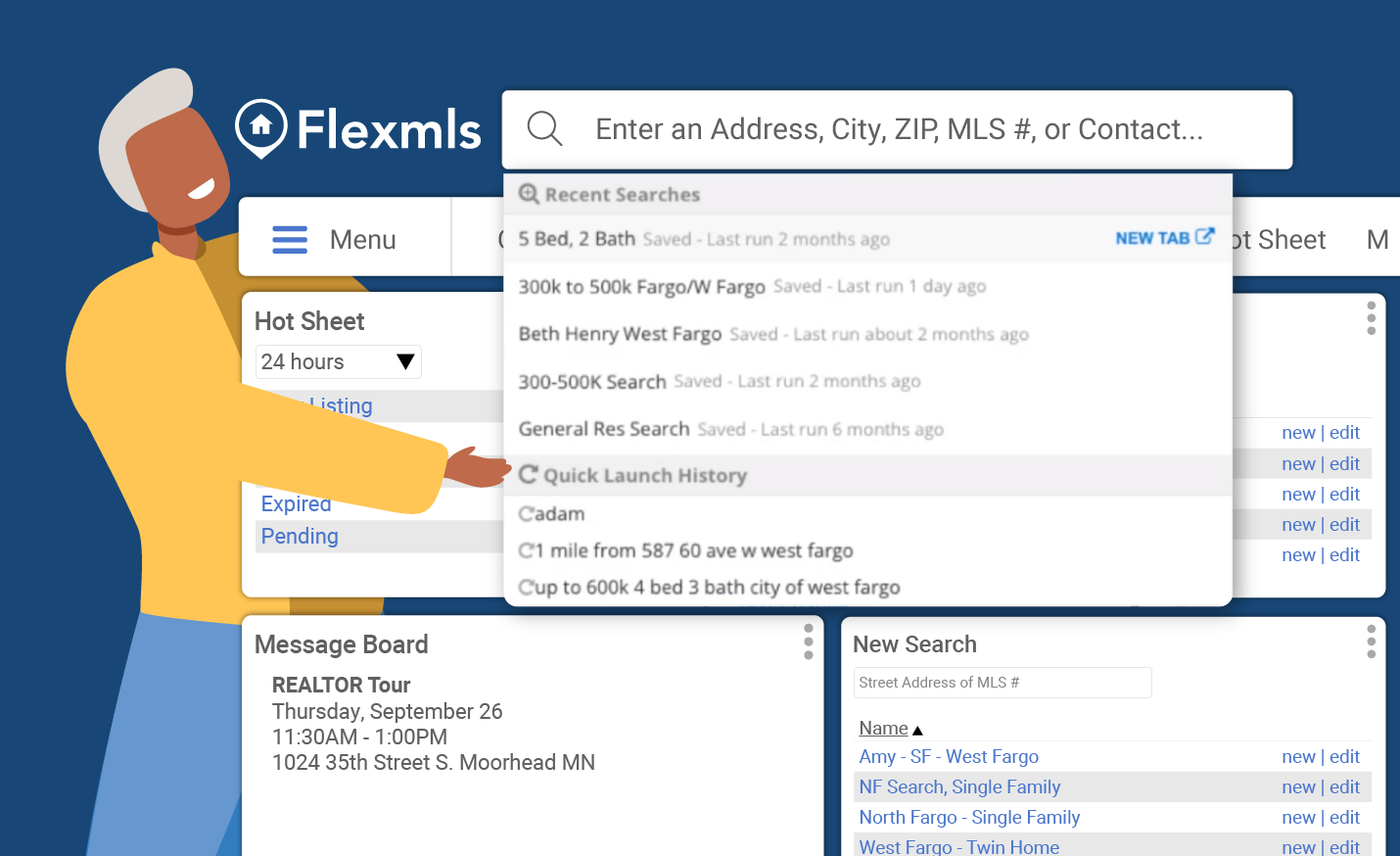Image resolution: width=1400 pixels, height=856 pixels.
Task: Click Street Address of MLS # field
Action: click(1003, 683)
